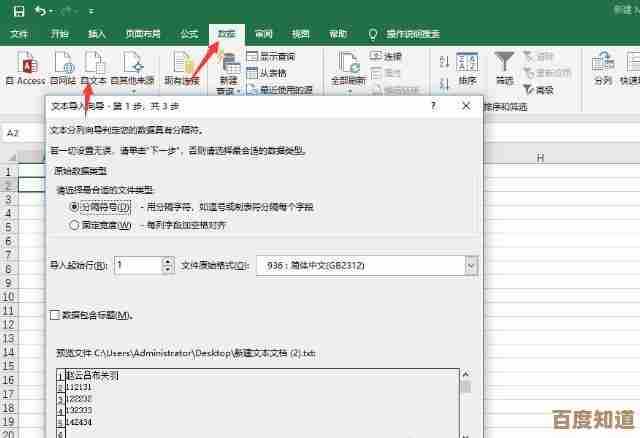Image resolution: width=640 pixels, height=438 pixels.
Task: Switch to the 视图 View tab
Action: click(300, 34)
